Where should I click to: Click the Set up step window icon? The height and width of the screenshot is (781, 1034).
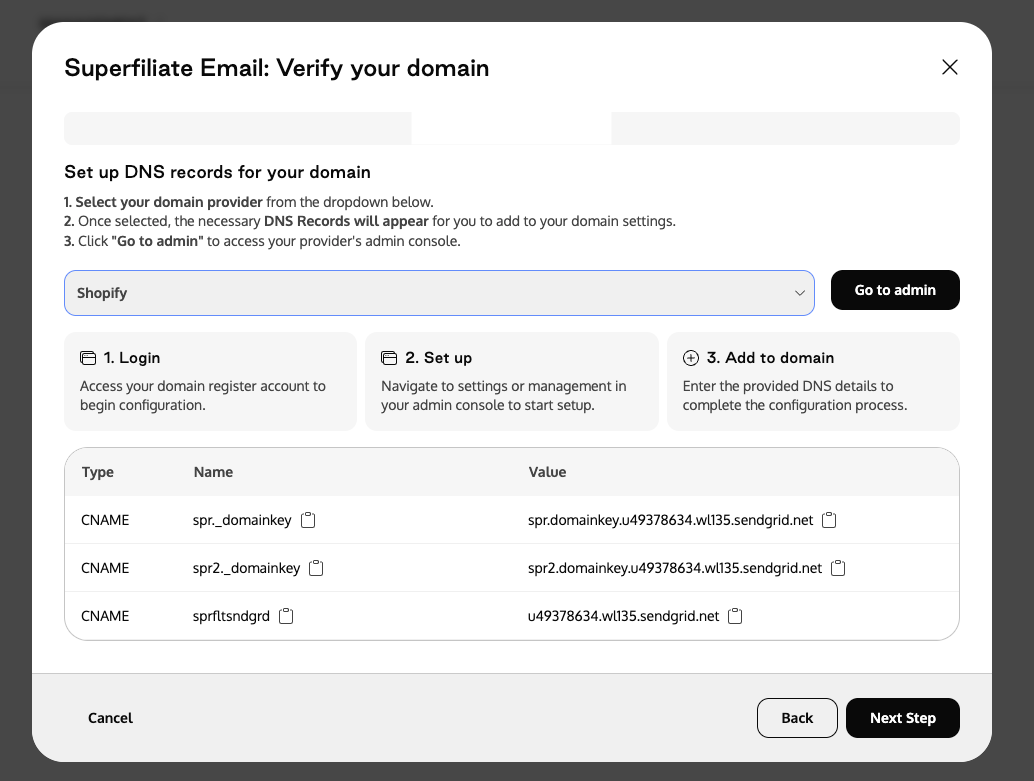coord(389,358)
